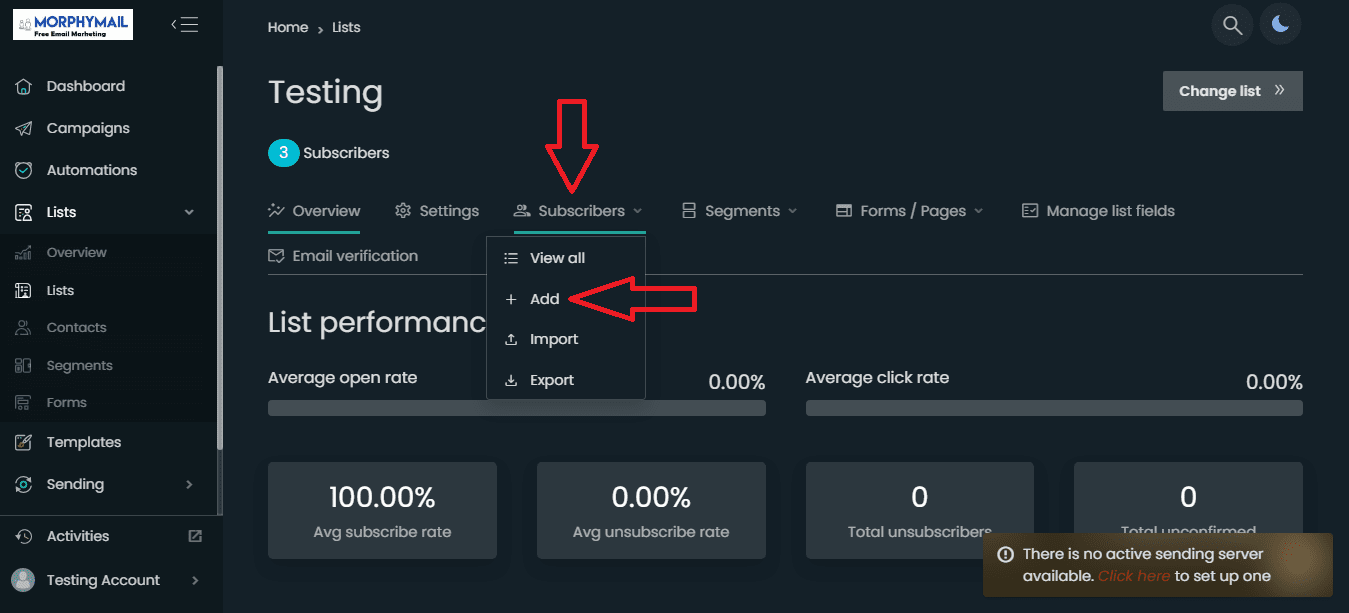Switch to the Settings tab

pyautogui.click(x=437, y=211)
